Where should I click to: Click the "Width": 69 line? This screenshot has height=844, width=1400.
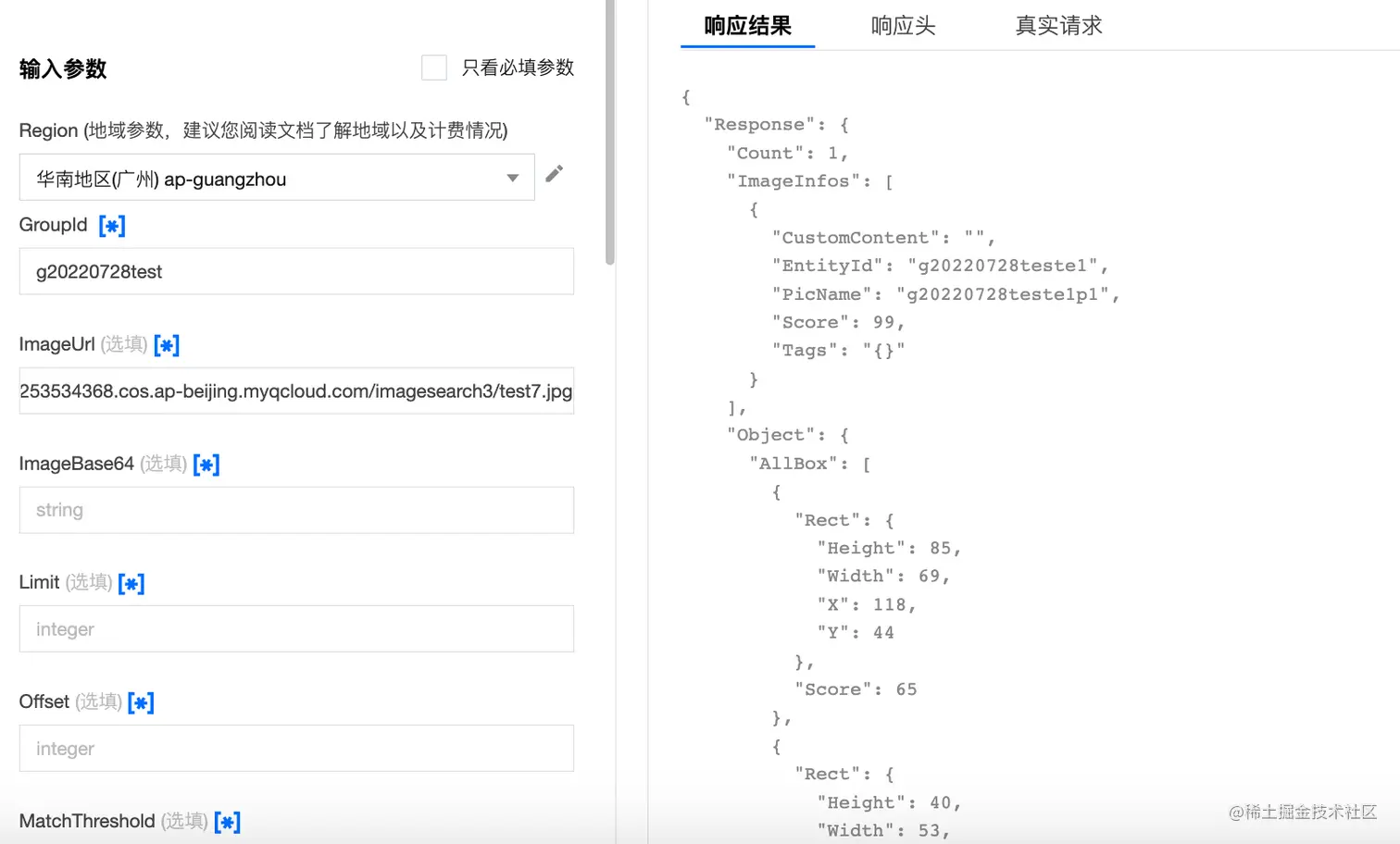coord(883,576)
